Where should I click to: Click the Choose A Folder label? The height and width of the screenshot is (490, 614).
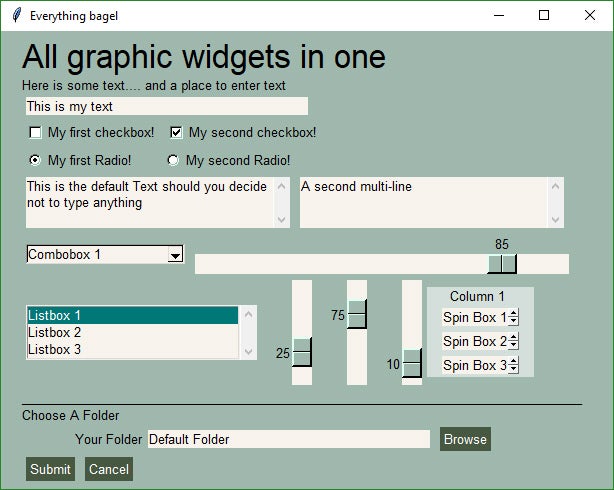(x=70, y=415)
